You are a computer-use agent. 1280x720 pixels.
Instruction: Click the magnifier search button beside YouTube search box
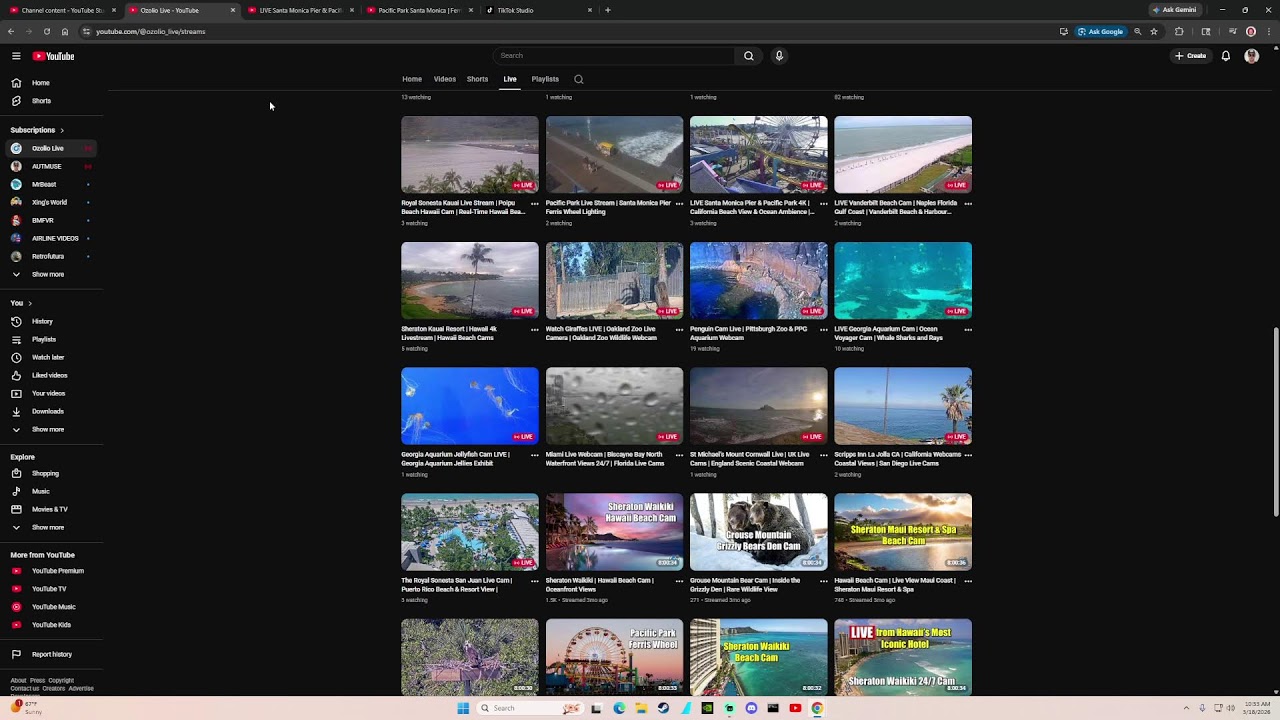pos(748,56)
